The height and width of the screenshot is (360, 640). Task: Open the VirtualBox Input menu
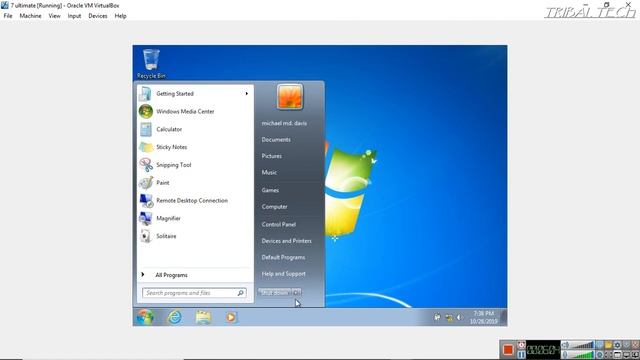click(74, 16)
